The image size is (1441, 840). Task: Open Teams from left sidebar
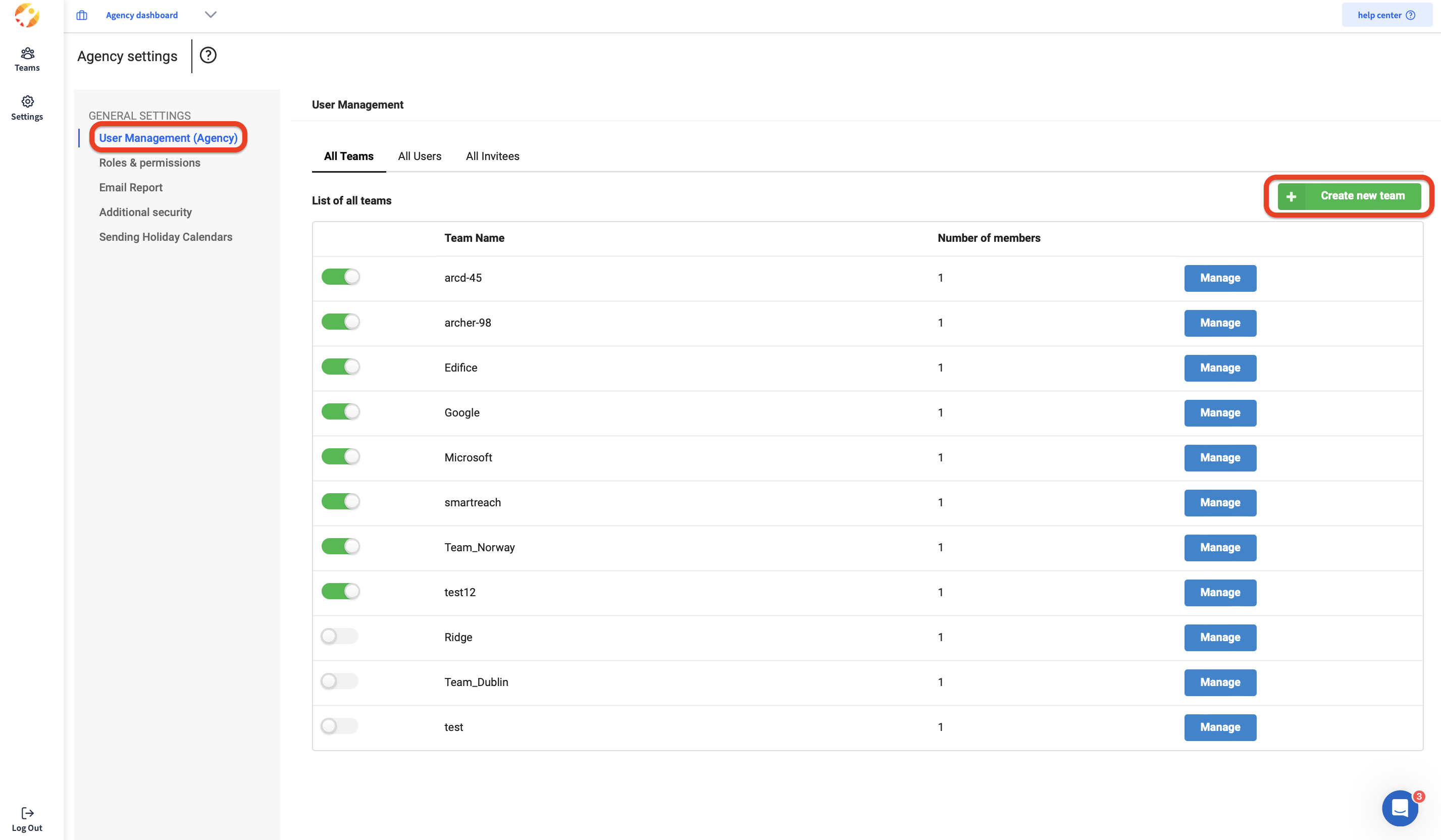pos(27,59)
